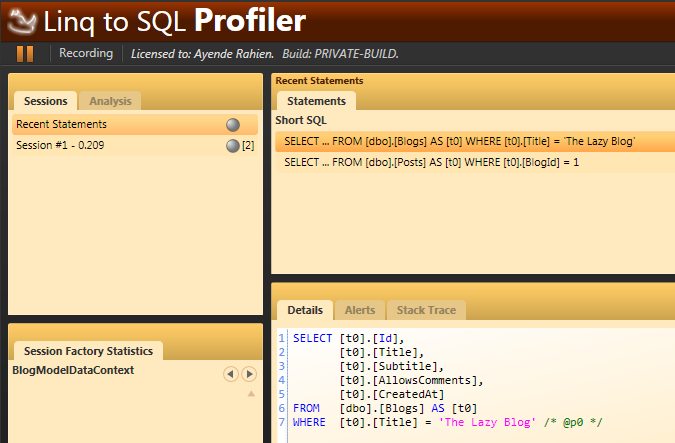View the Stack Trace tab
The image size is (675, 443).
(x=426, y=310)
